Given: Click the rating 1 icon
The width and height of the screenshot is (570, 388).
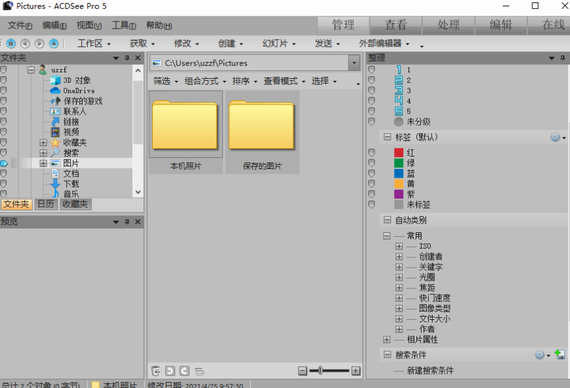Looking at the screenshot, I should 399,69.
